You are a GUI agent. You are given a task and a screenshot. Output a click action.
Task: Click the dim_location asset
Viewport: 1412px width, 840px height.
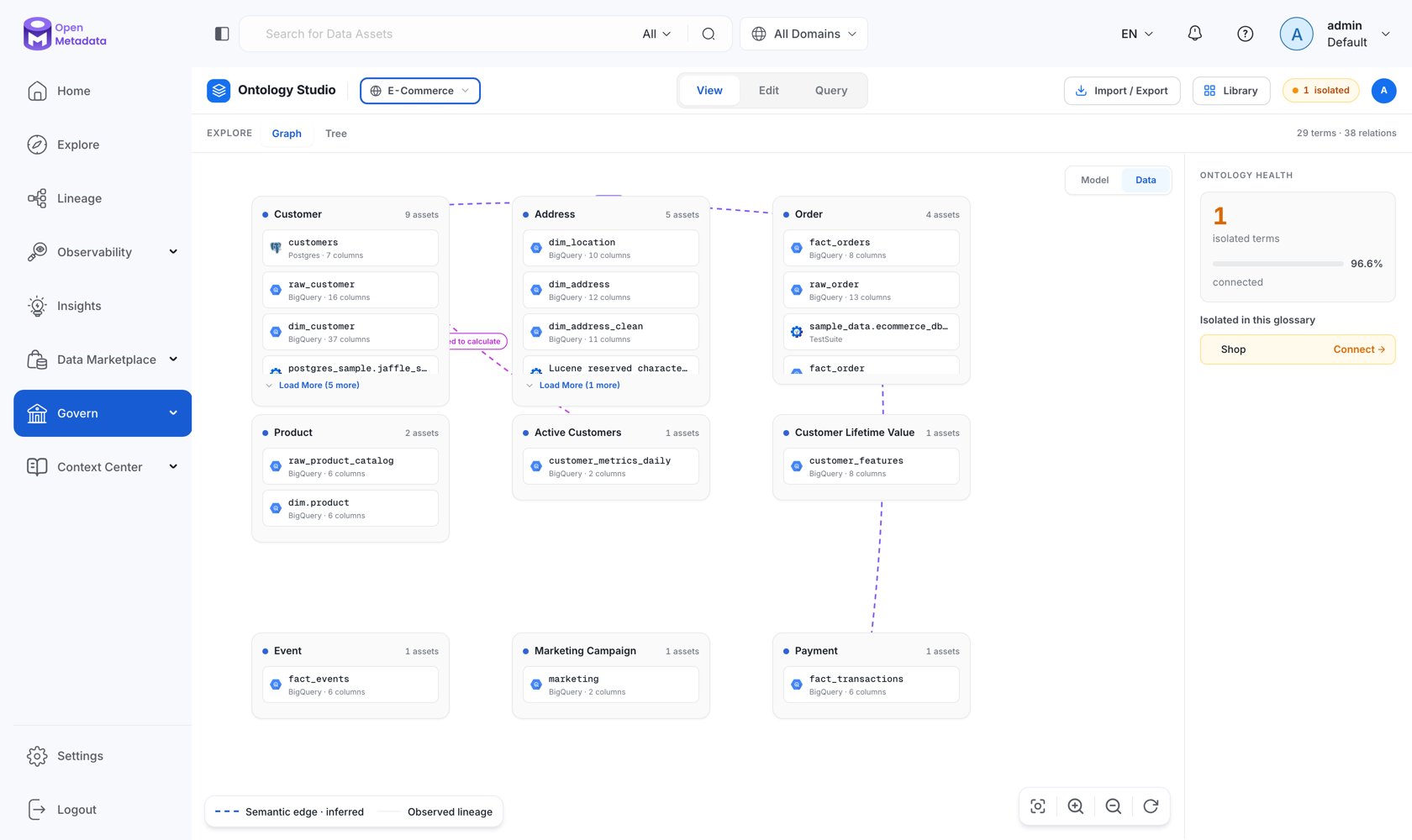[x=610, y=248]
